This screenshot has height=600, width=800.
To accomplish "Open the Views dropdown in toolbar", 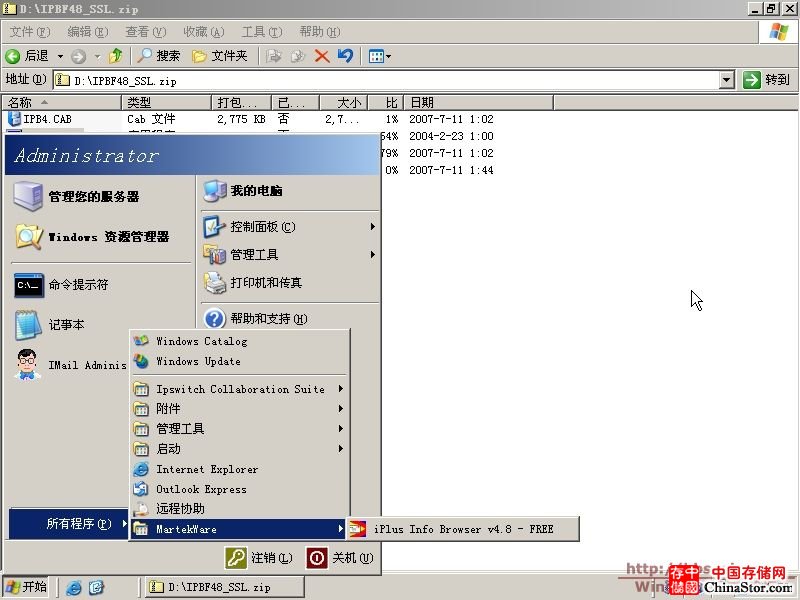I will point(380,56).
